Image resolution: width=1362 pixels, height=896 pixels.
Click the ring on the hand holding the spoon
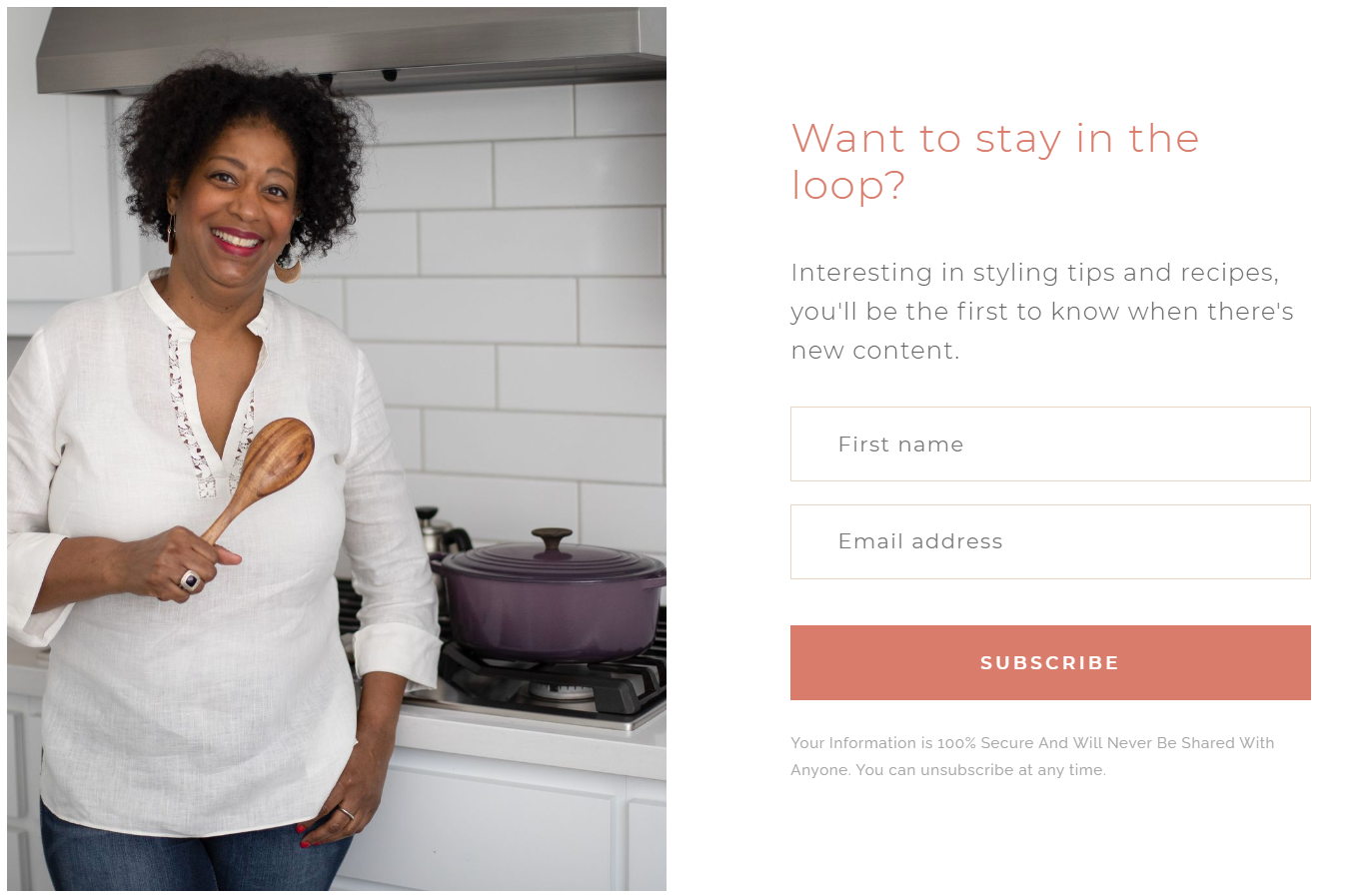(190, 580)
